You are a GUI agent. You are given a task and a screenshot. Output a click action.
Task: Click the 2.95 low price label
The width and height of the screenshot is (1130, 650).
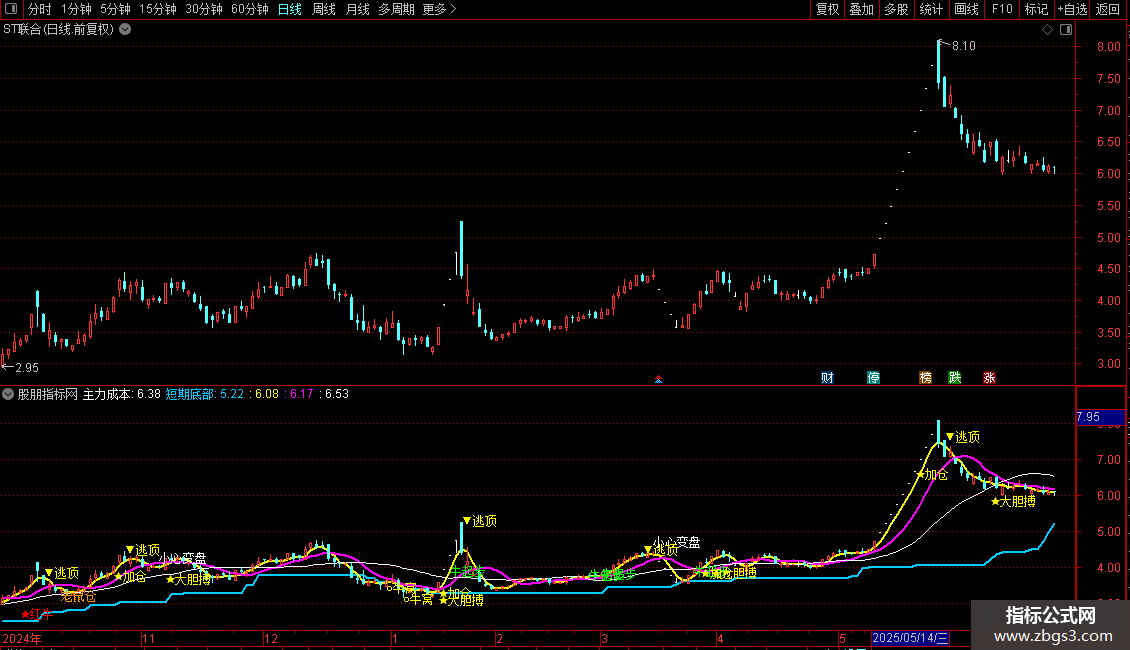pos(27,368)
